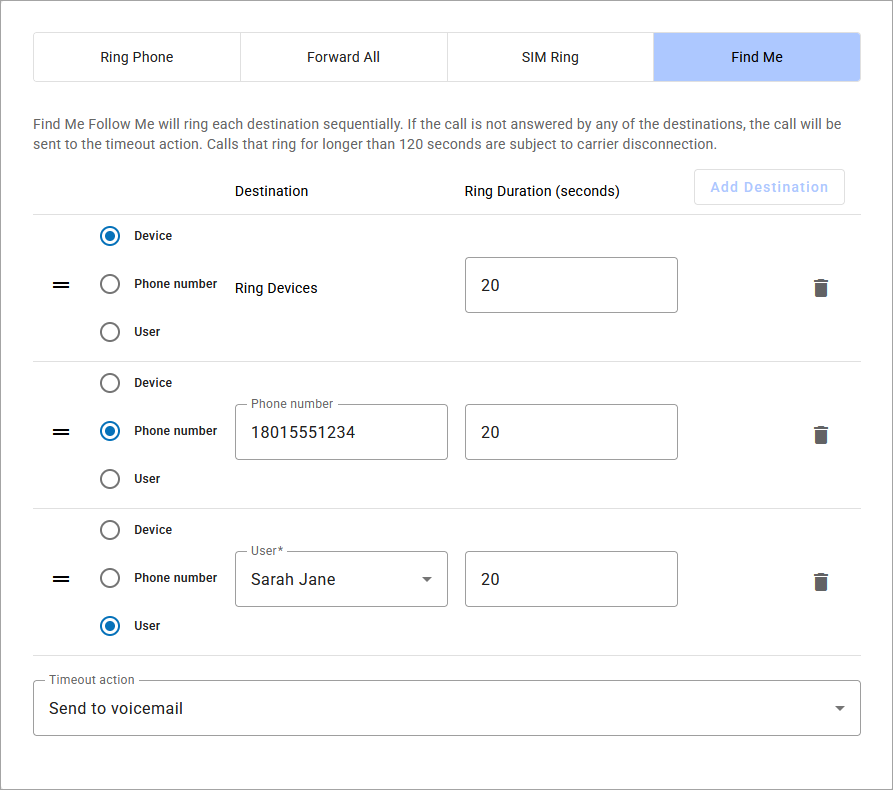This screenshot has width=893, height=790.
Task: Delete the Ring Devices destination row
Action: click(x=820, y=288)
